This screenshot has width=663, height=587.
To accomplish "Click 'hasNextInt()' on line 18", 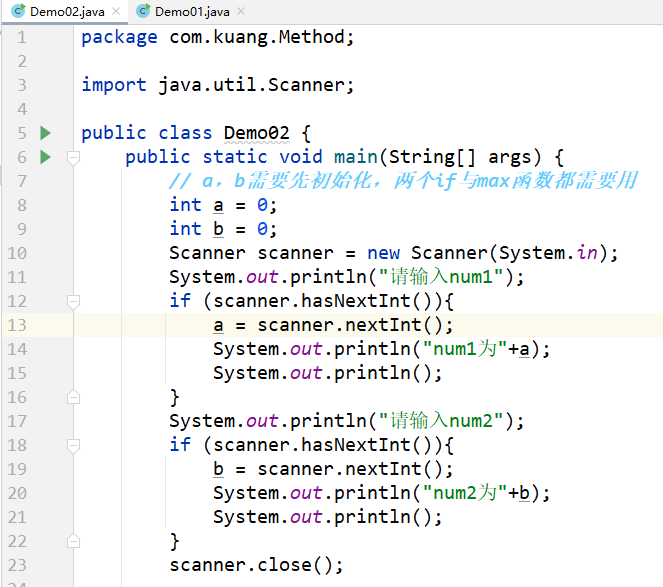I will (x=367, y=445).
